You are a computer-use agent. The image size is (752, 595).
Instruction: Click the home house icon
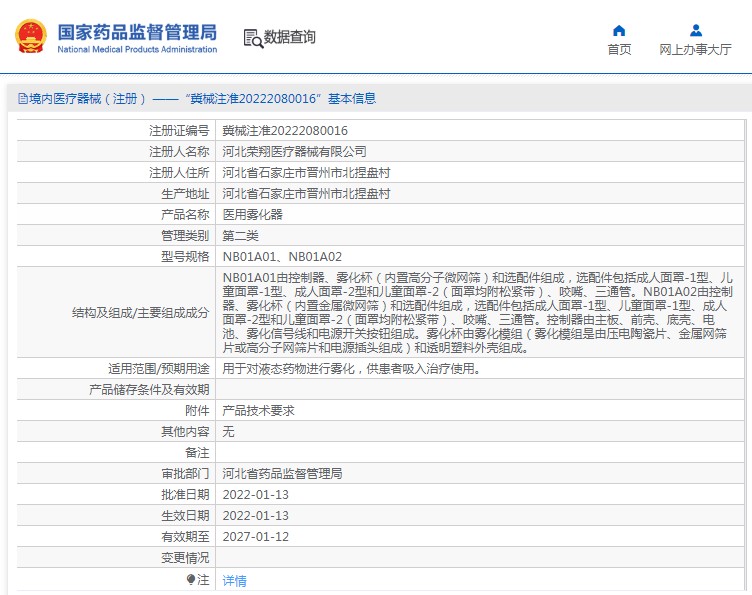619,30
